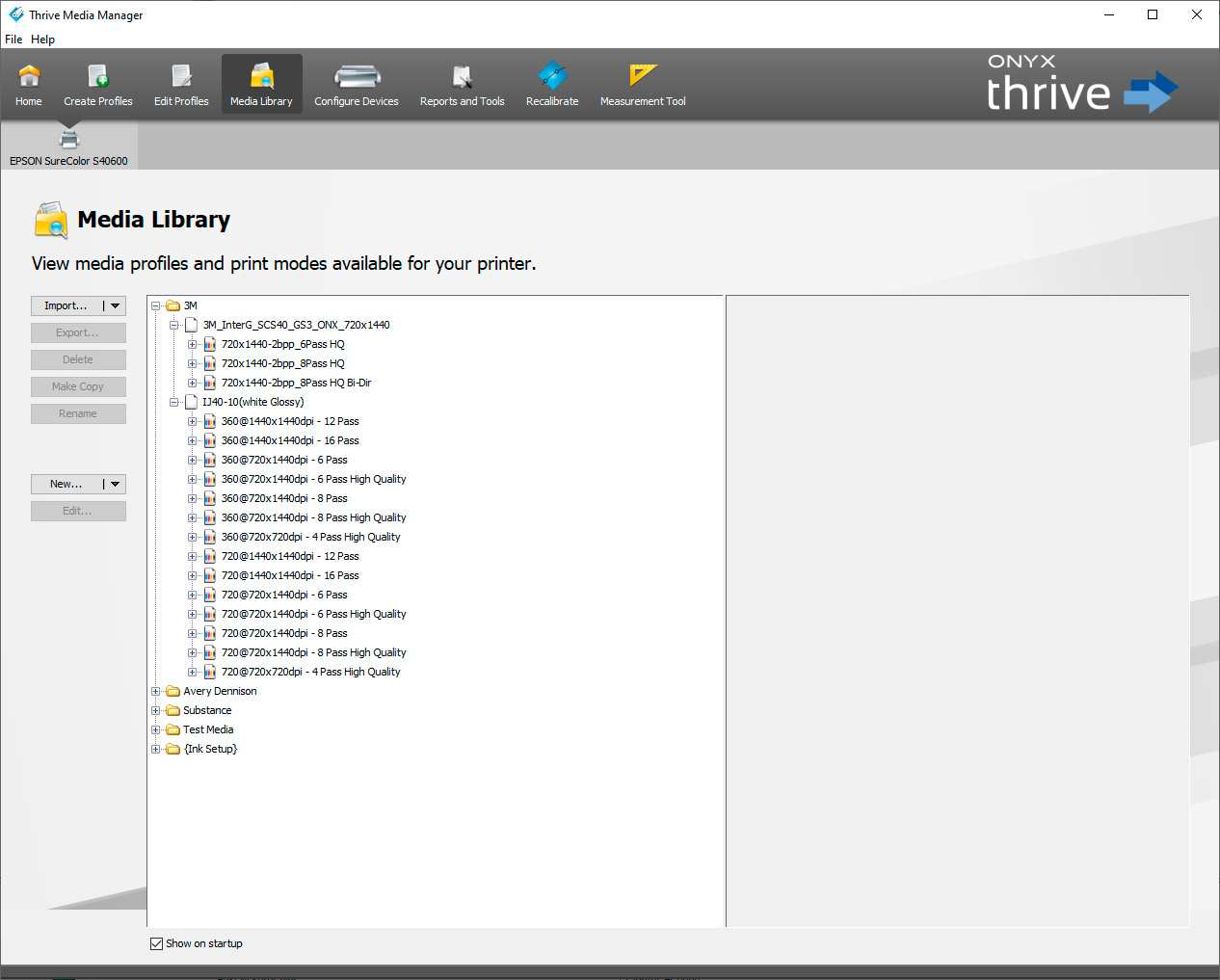1220x980 pixels.
Task: Select 720@1440x1440dpi - 16 Pass row
Action: (x=290, y=575)
